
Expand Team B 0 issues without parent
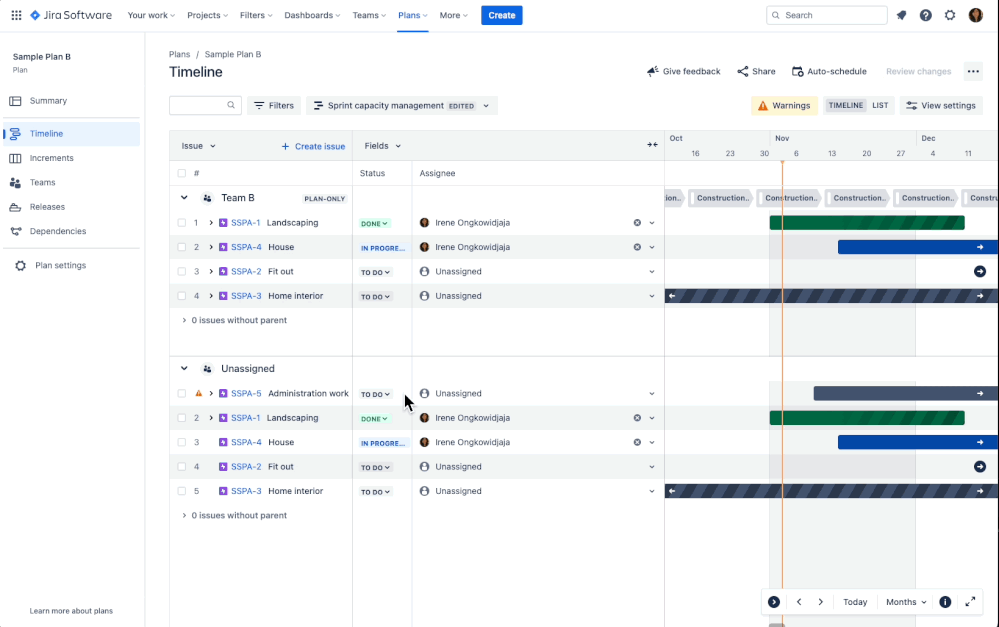[x=184, y=321]
